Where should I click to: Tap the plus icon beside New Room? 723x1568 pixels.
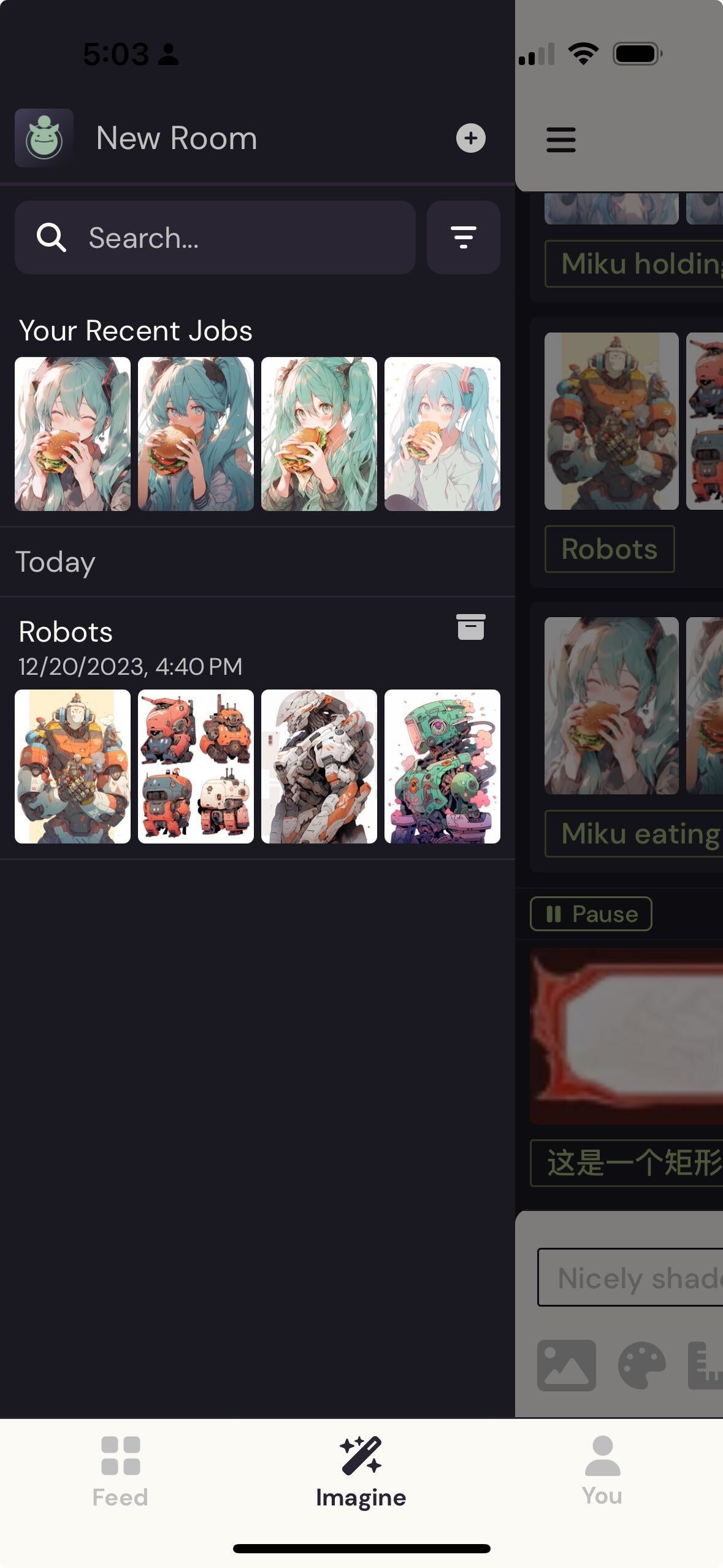pos(470,138)
